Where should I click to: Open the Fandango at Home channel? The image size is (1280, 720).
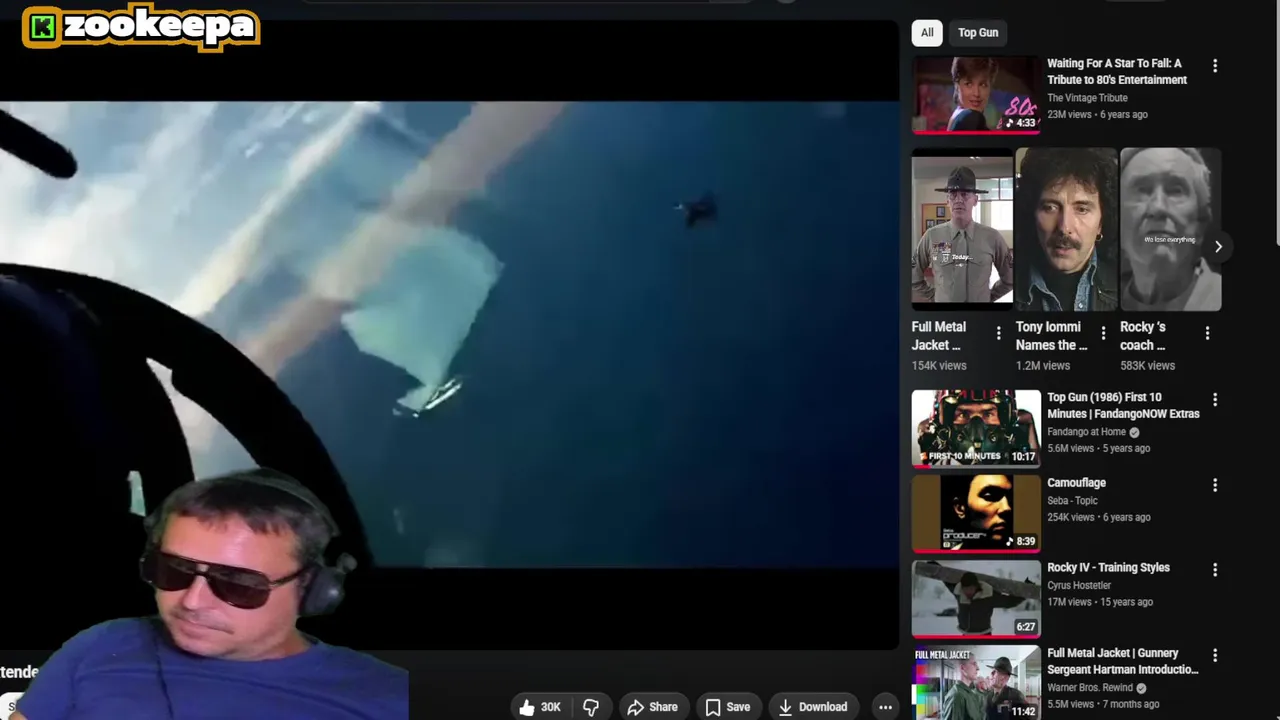coord(1086,432)
